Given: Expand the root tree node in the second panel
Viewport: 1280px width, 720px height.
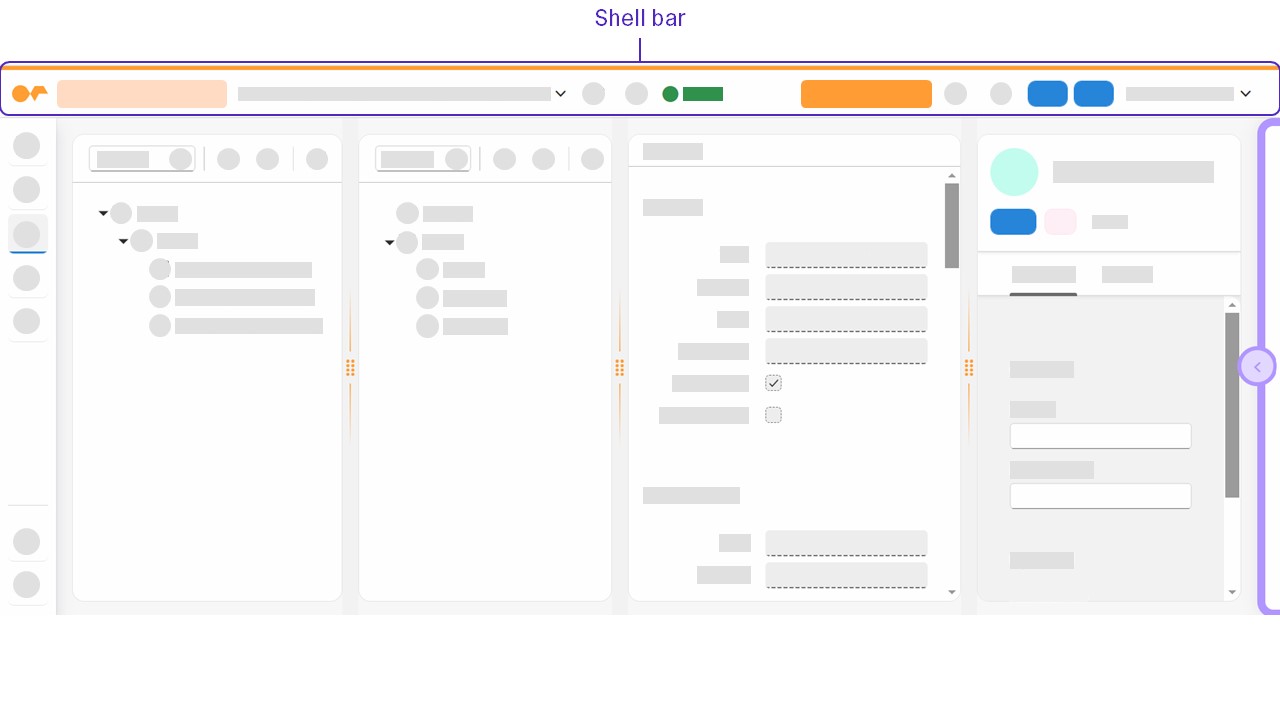Looking at the screenshot, I should point(390,242).
